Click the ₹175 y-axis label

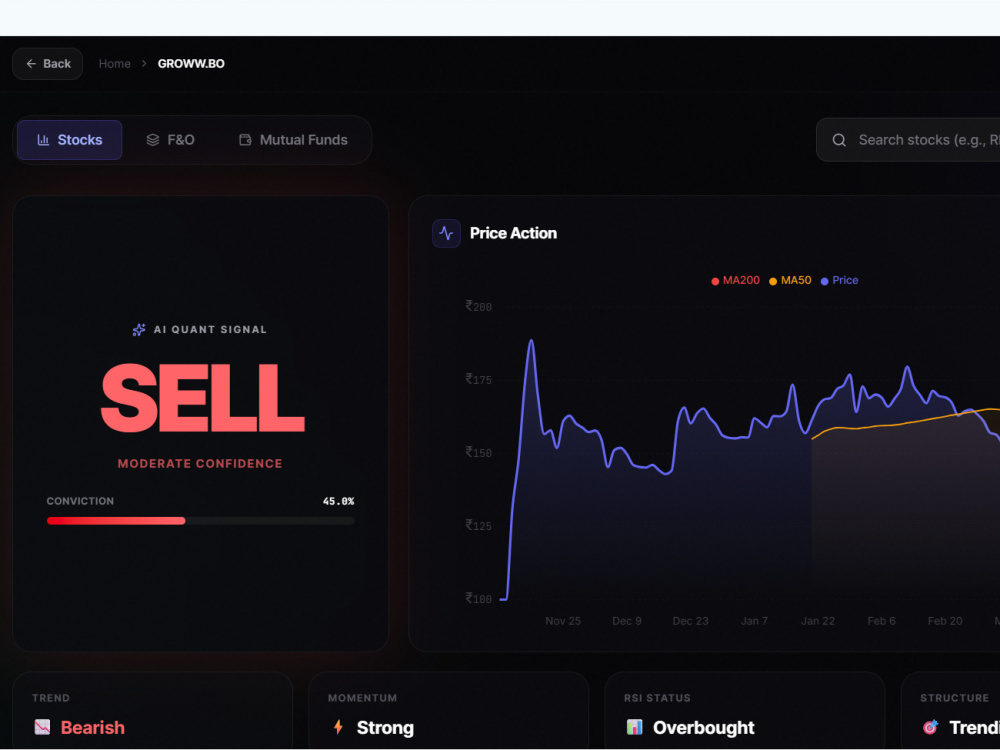pos(478,380)
